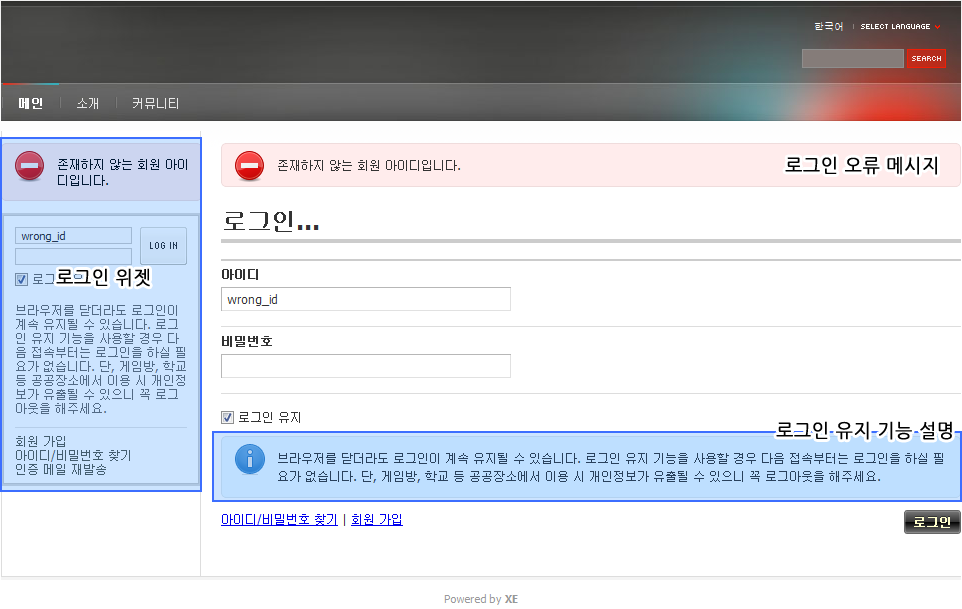Toggle the keep-login checkbox in sidebar widget
This screenshot has width=962, height=609.
(x=22, y=280)
